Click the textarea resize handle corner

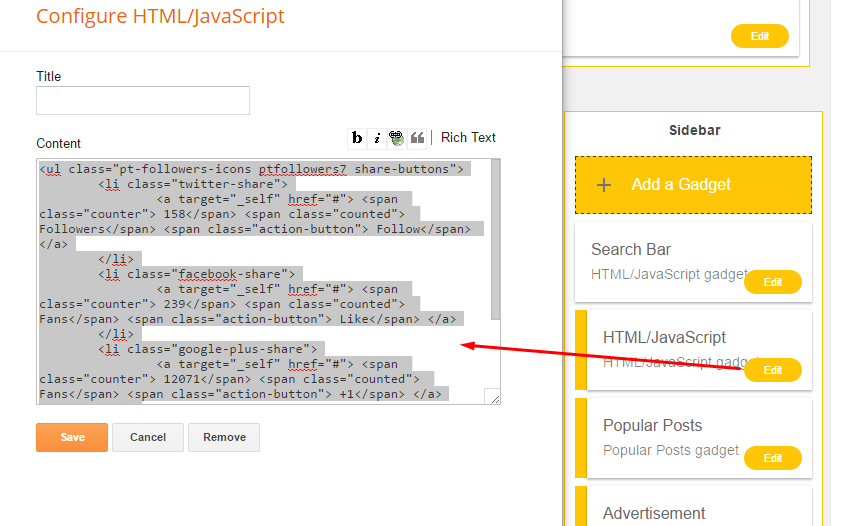click(x=494, y=398)
